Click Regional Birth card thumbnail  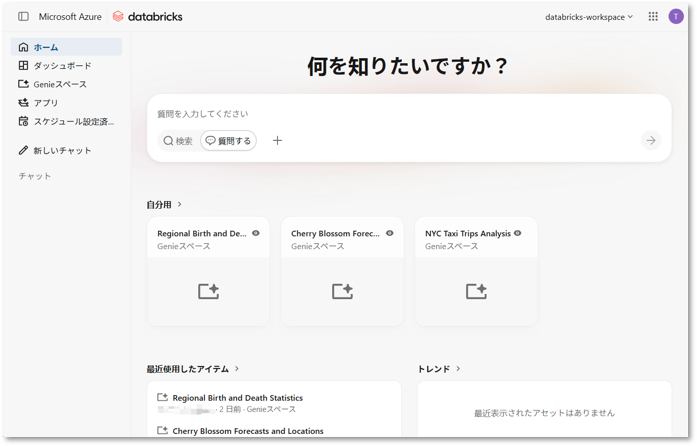coord(208,292)
